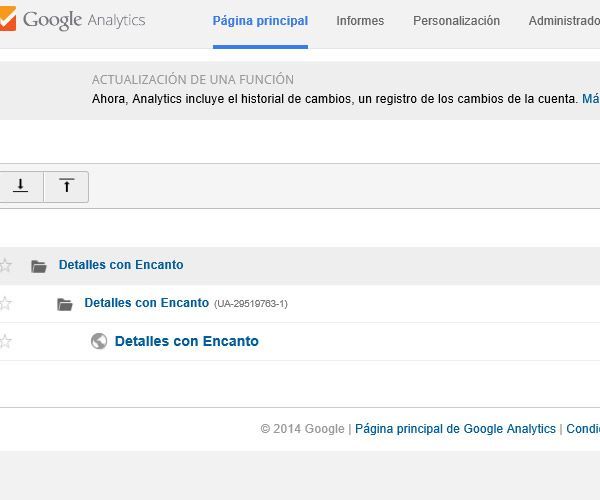The image size is (600, 500).
Task: Click the folder icon beside property UA-29519763-1
Action: click(65, 305)
